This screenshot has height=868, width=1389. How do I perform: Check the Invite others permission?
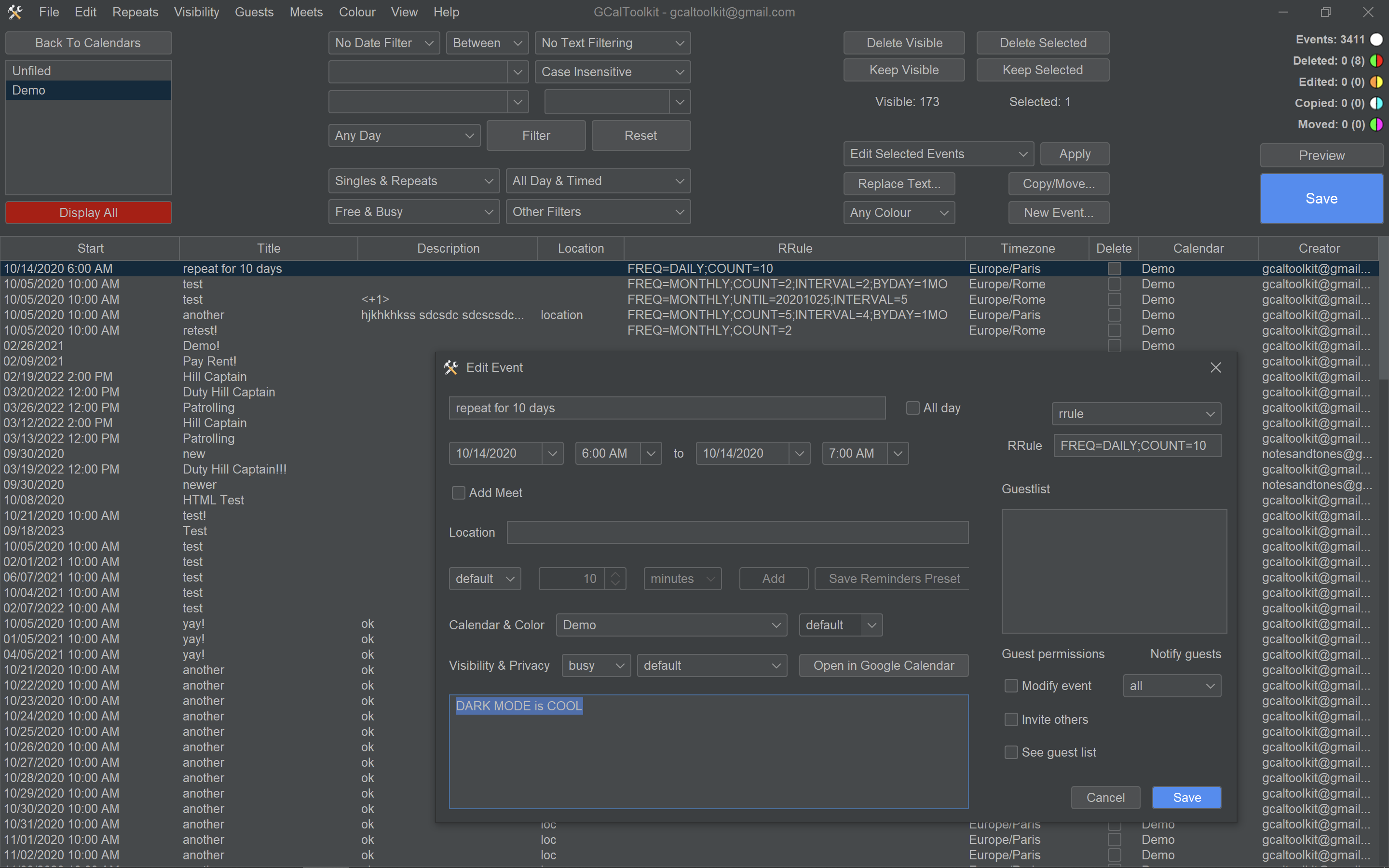pyautogui.click(x=1011, y=720)
